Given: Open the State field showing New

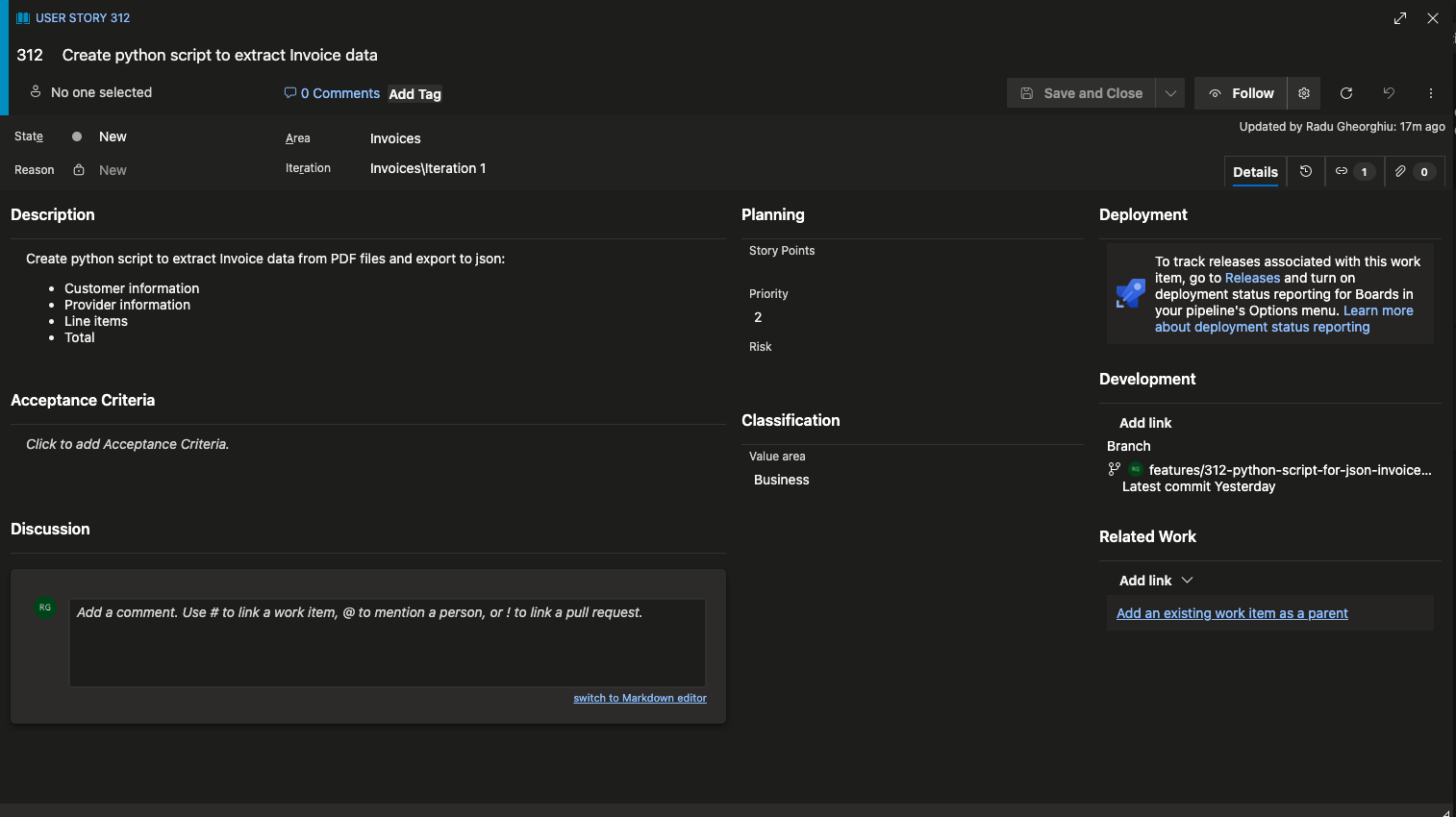Looking at the screenshot, I should tap(113, 136).
